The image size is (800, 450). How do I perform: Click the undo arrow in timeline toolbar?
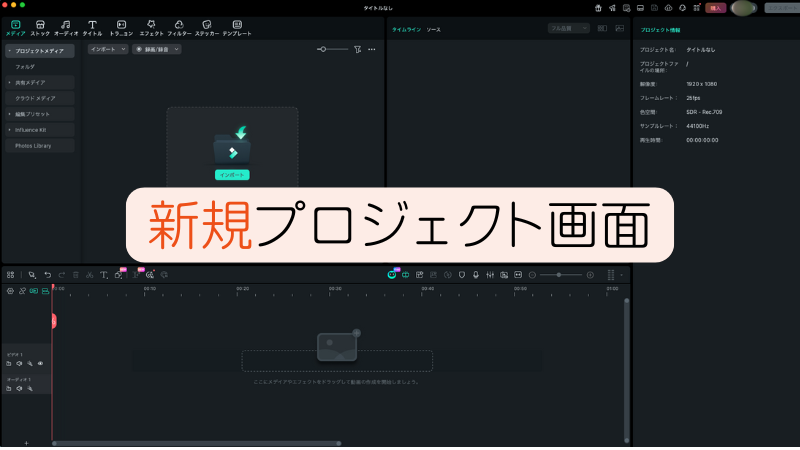tap(47, 274)
